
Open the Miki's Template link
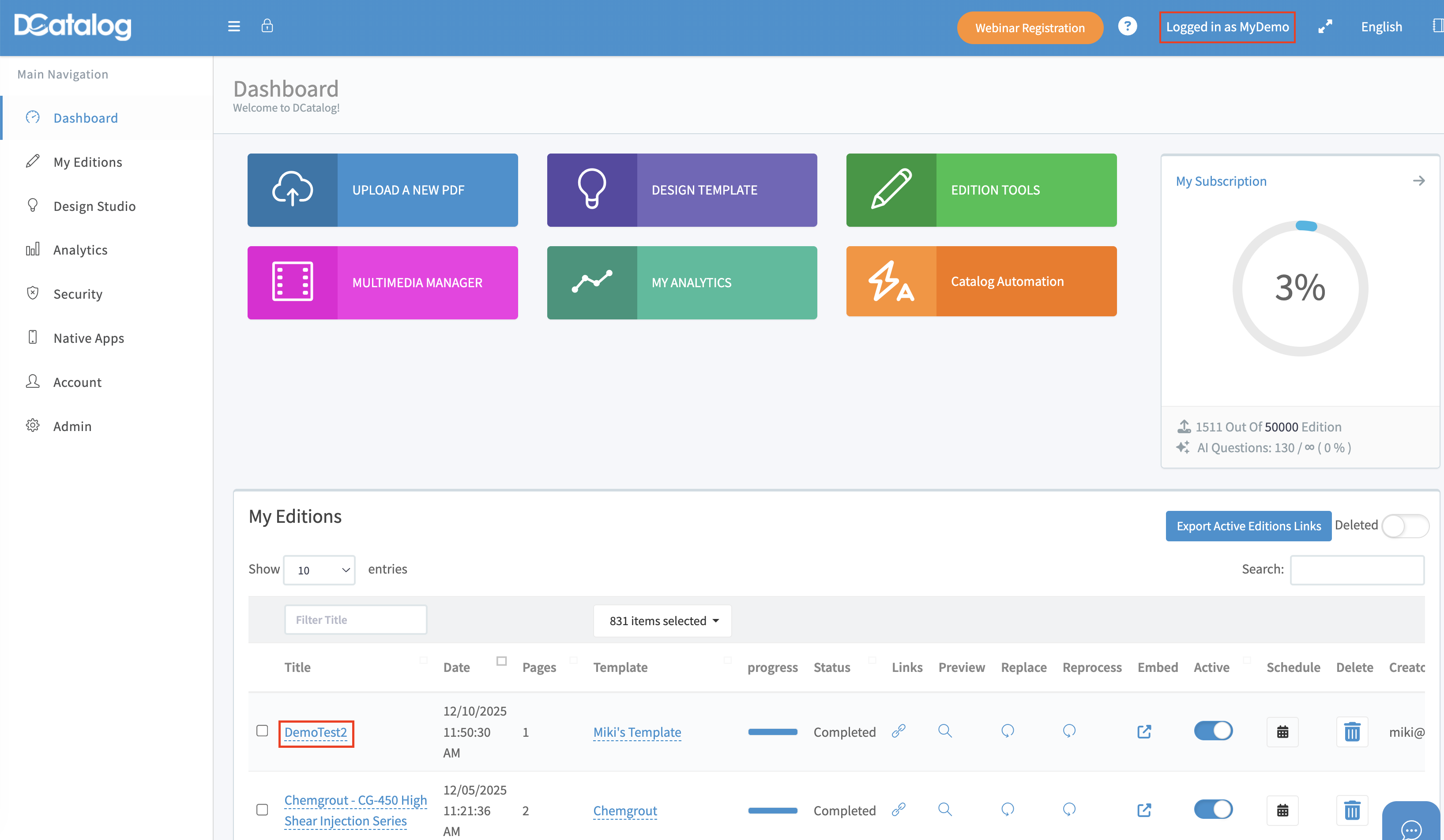[637, 732]
